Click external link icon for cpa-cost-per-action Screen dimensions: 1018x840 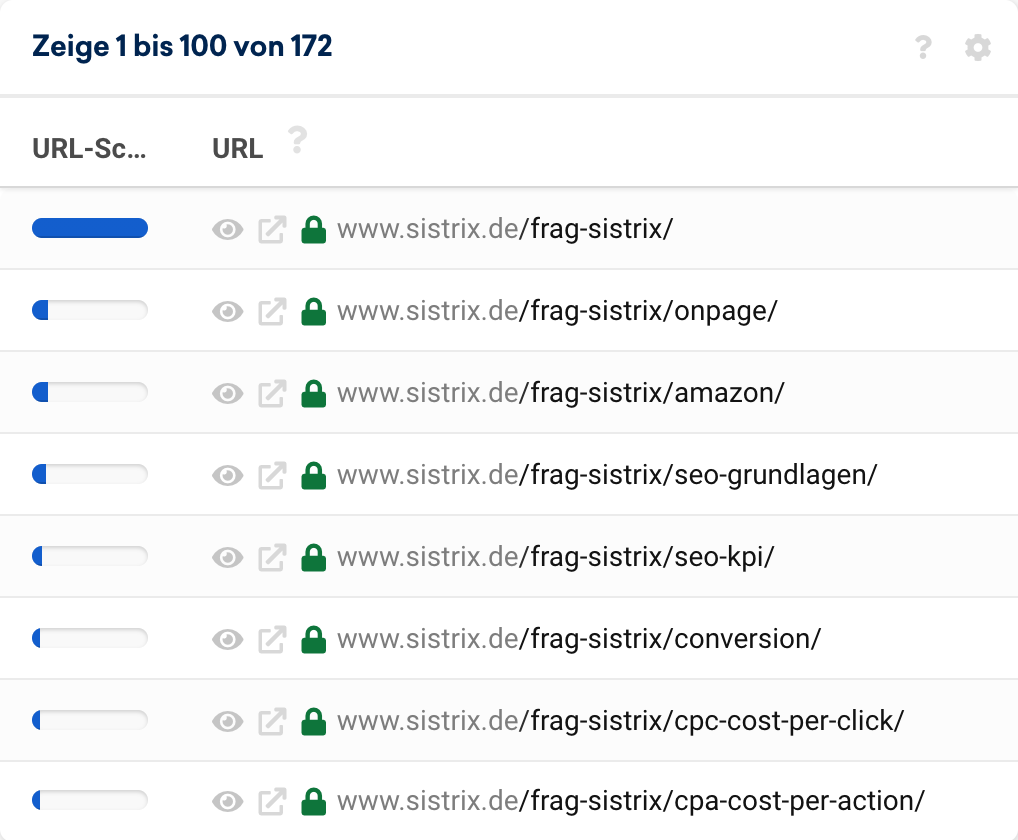(x=272, y=802)
